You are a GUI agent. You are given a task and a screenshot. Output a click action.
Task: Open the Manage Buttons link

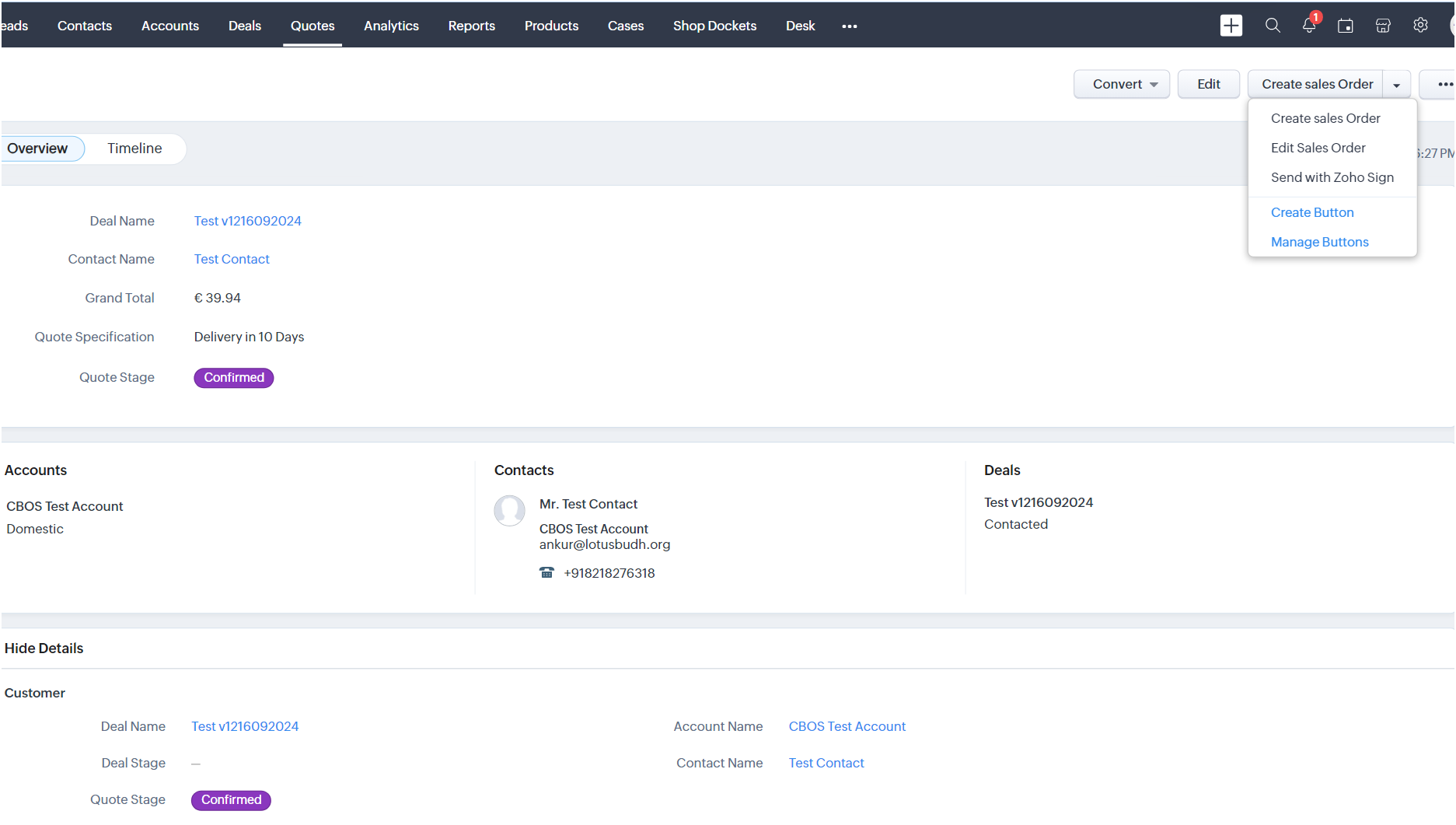[1319, 242]
